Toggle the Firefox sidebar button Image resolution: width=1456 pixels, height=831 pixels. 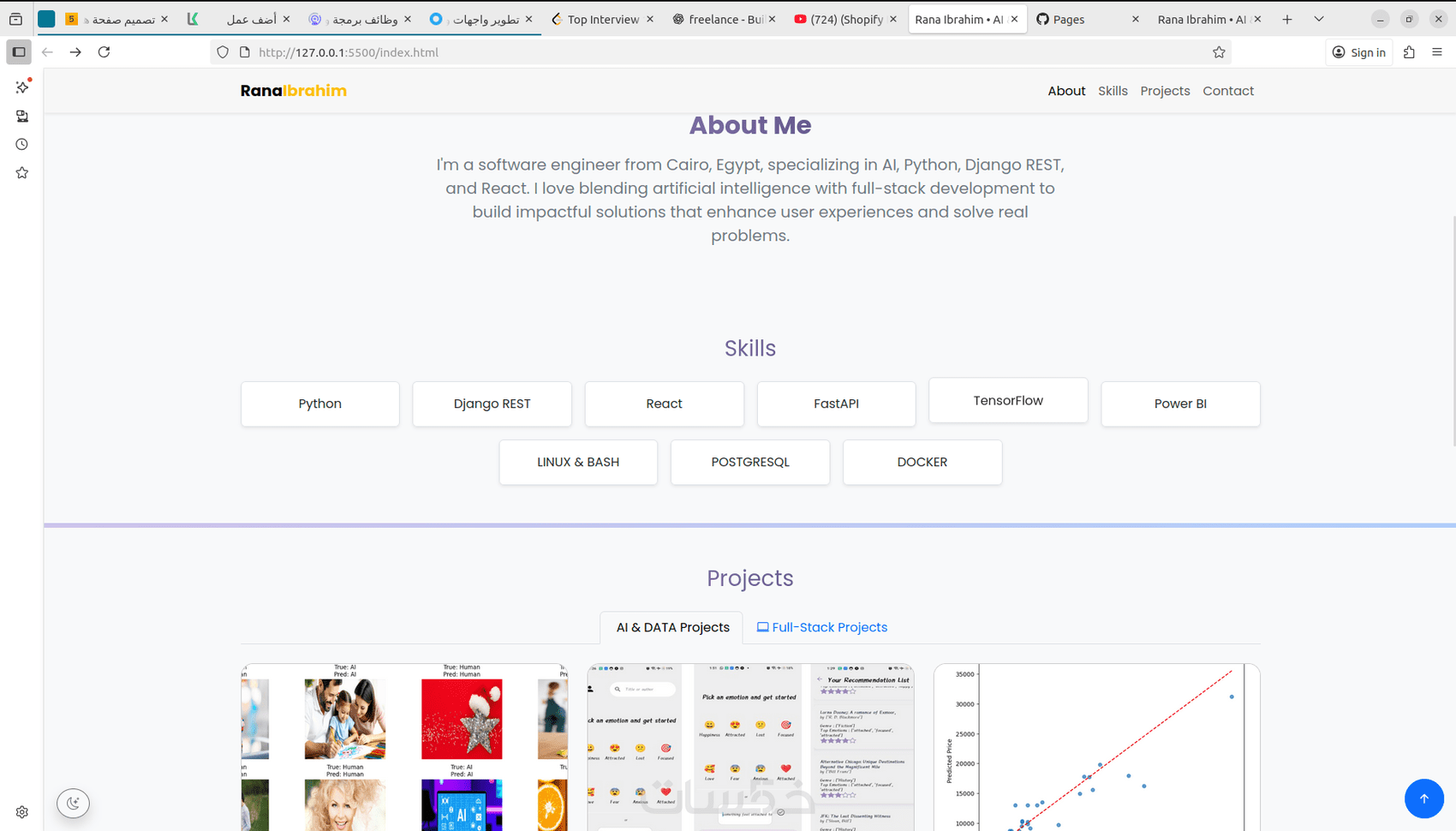[19, 52]
